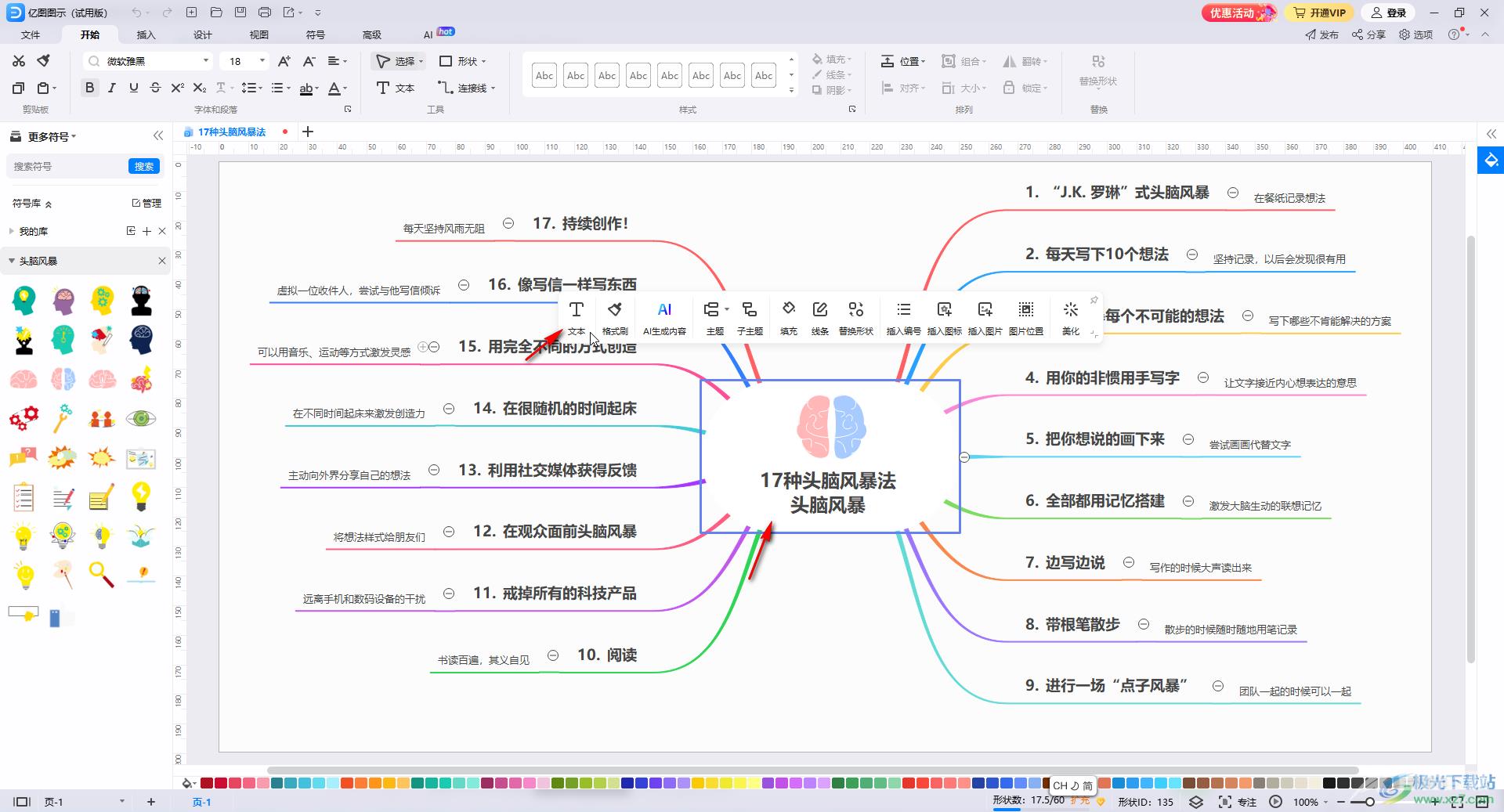This screenshot has width=1504, height=812.
Task: Collapse the branch 10. 阅读
Action: coord(553,655)
